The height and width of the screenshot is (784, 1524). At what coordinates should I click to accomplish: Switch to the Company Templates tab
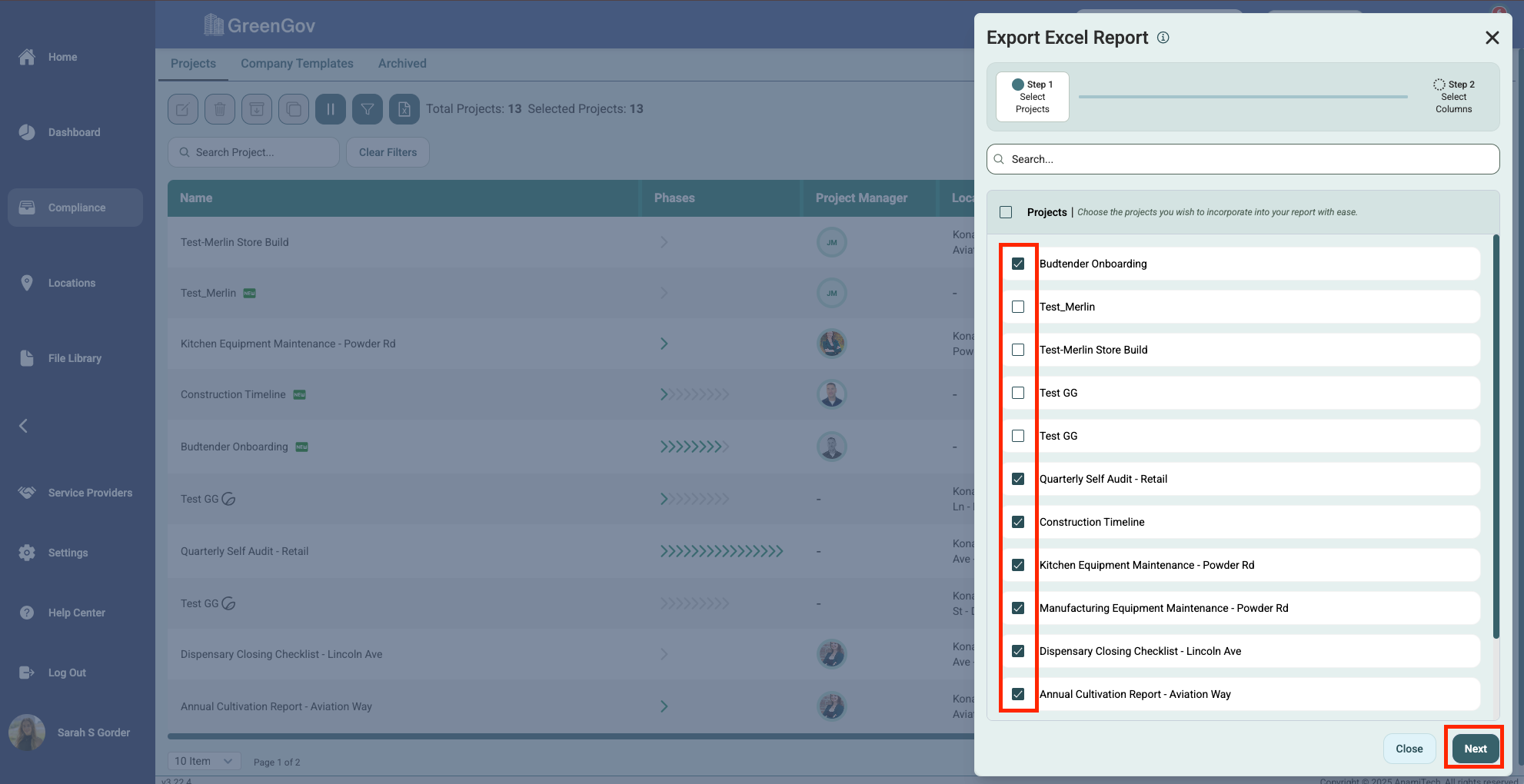click(x=297, y=64)
